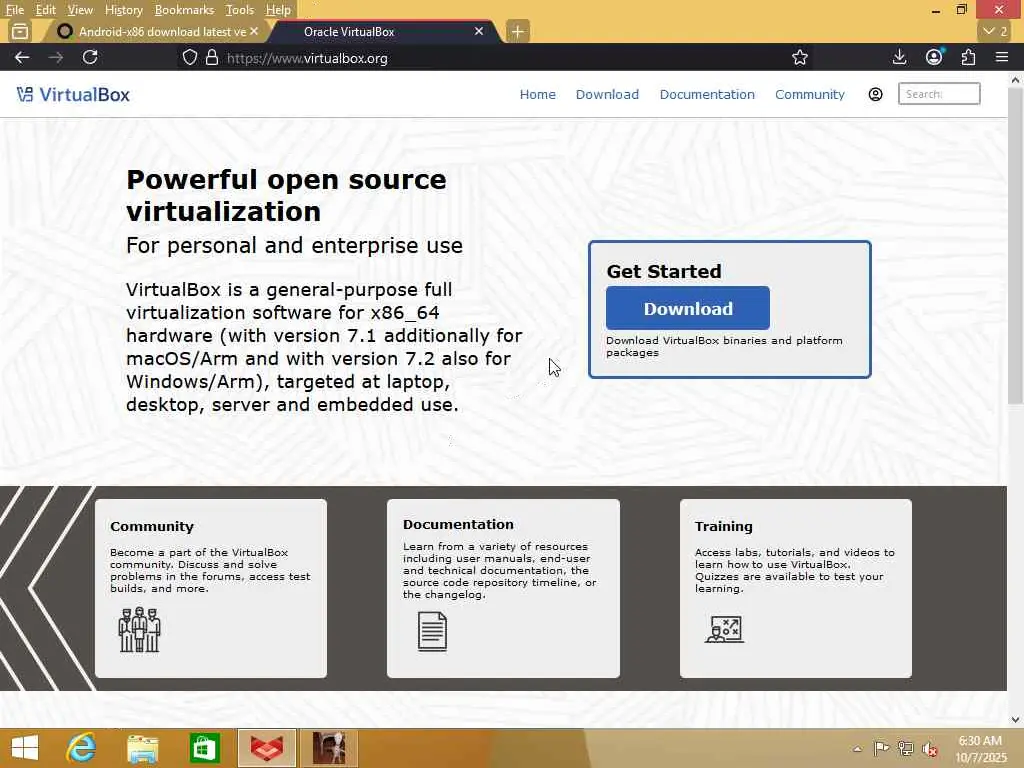Go back using the browser back arrow
Image resolution: width=1024 pixels, height=768 pixels.
coord(22,57)
